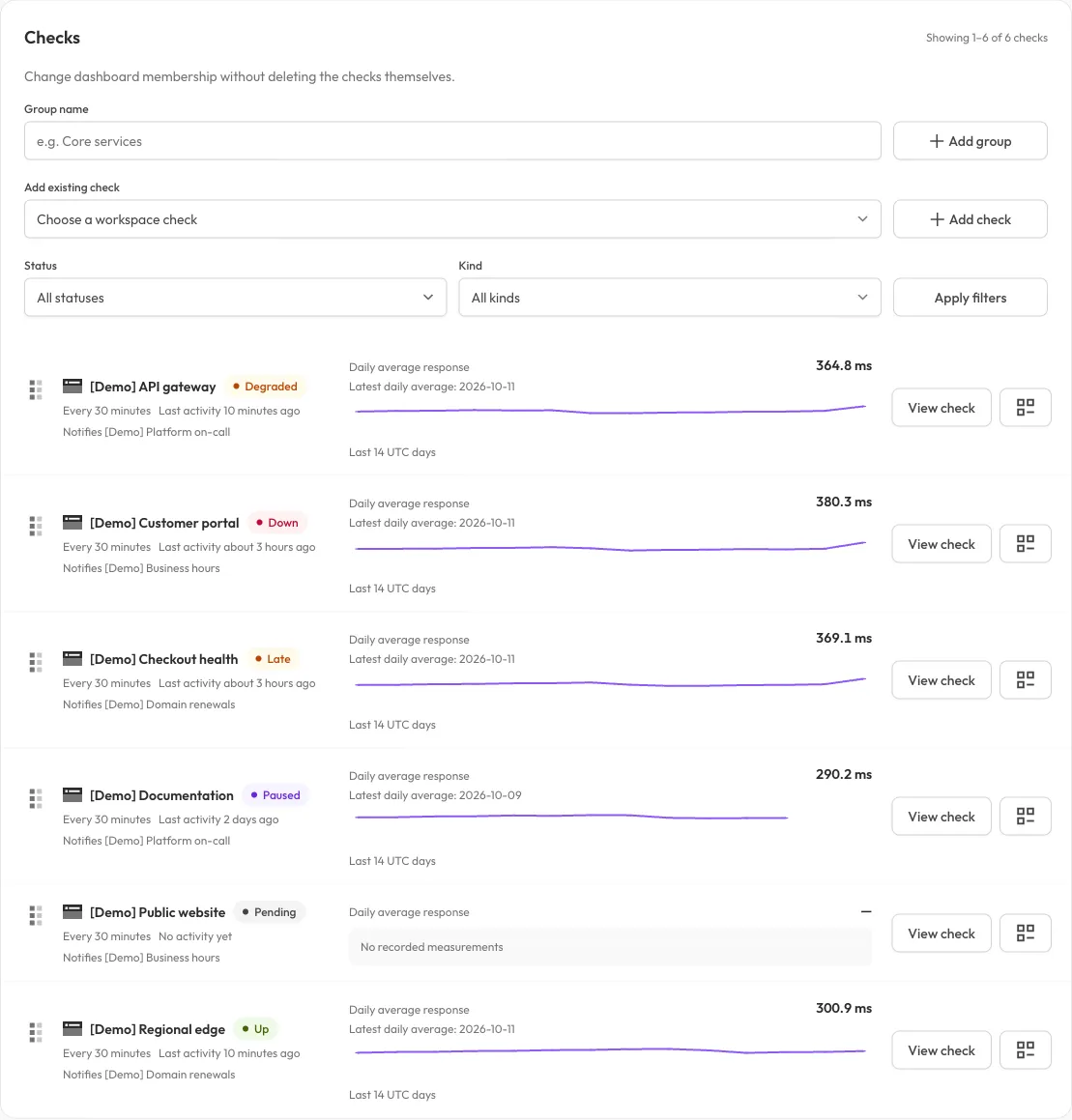Click No activity yet text
The width and height of the screenshot is (1072, 1120).
click(195, 936)
